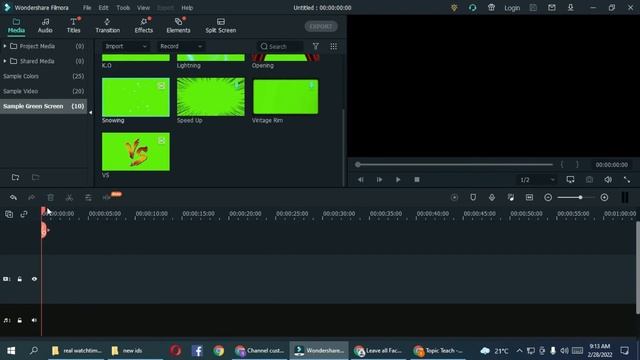Image resolution: width=640 pixels, height=360 pixels.
Task: Play the preview video
Action: point(398,180)
